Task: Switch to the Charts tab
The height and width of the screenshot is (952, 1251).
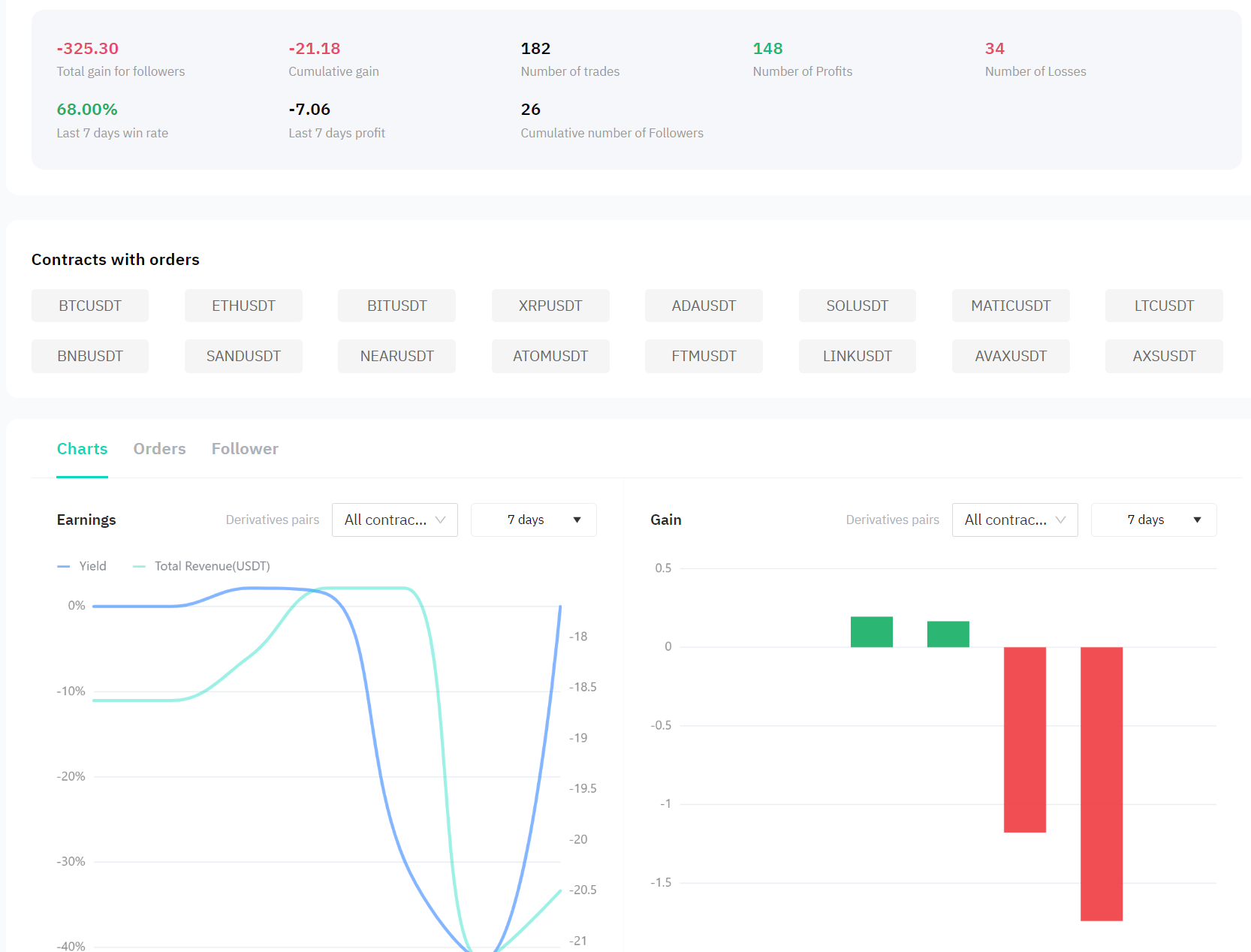Action: tap(83, 449)
